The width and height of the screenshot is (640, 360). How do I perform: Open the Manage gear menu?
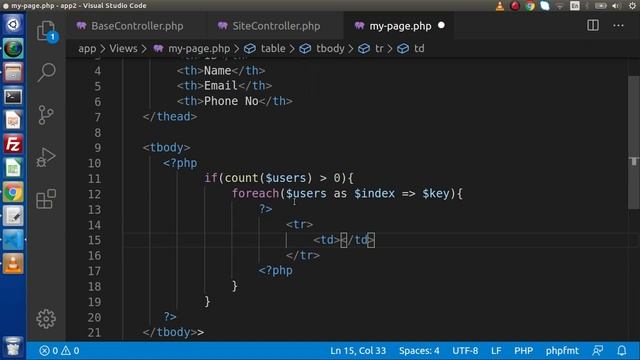coord(46,318)
